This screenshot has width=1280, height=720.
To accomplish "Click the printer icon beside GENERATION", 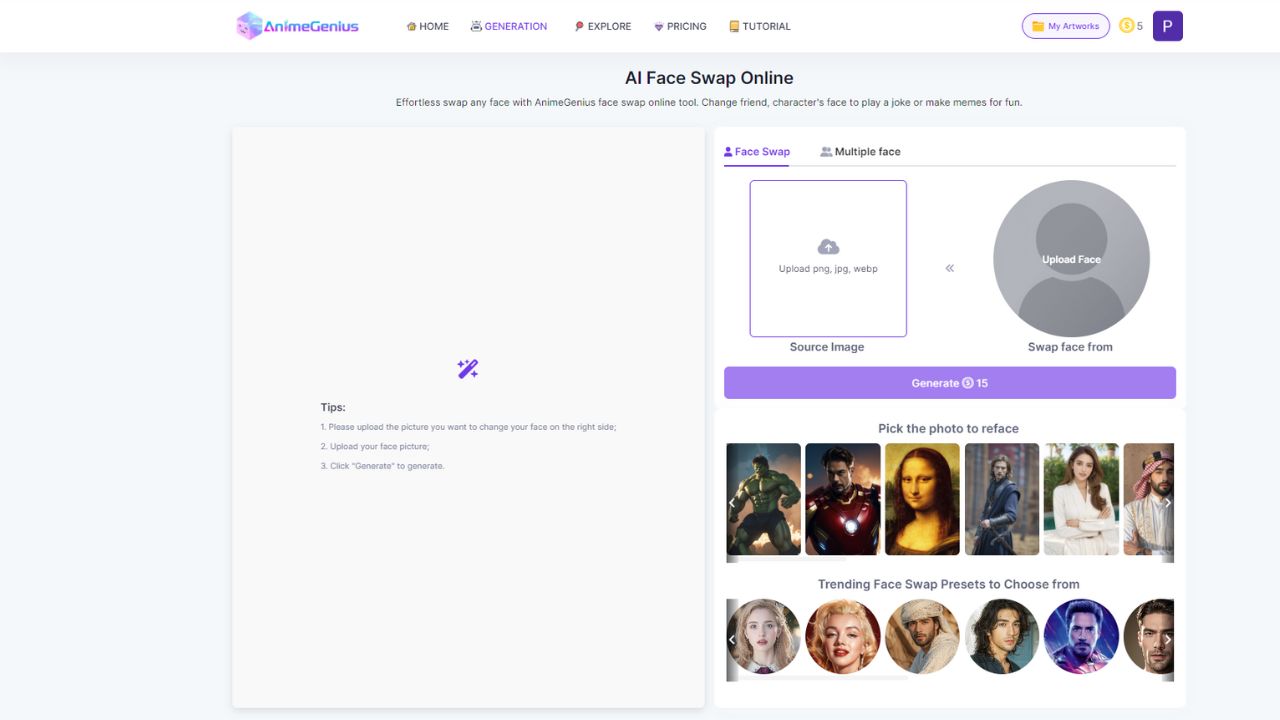I will click(476, 26).
